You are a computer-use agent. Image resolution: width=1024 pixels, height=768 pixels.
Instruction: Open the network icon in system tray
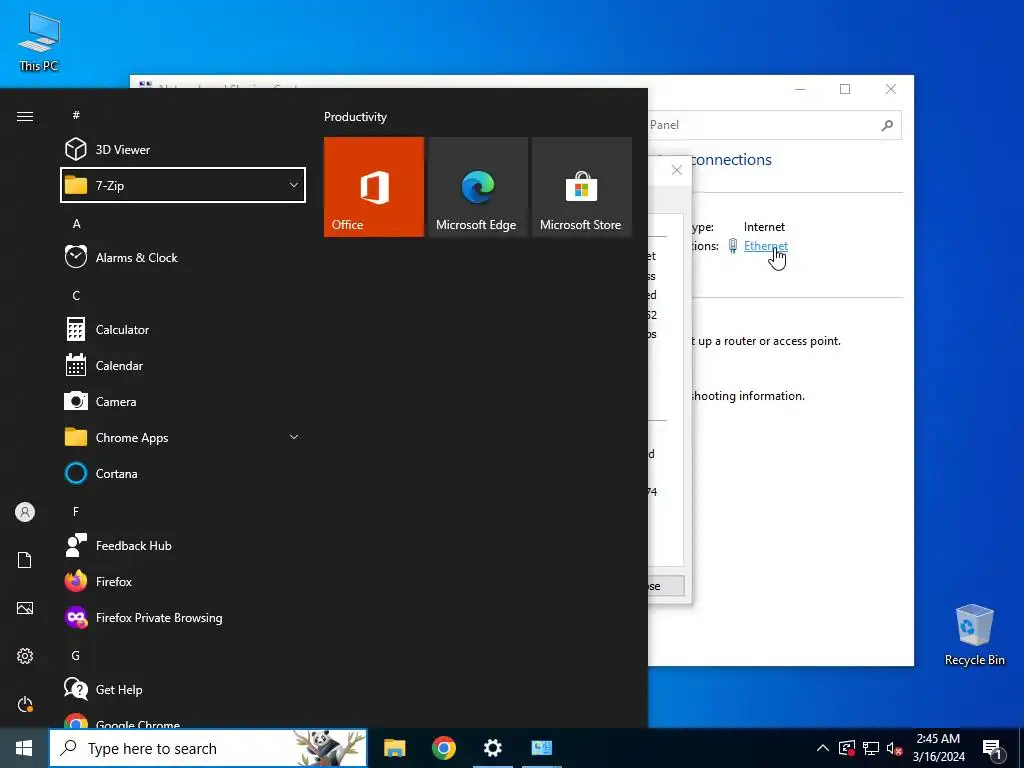(x=871, y=748)
